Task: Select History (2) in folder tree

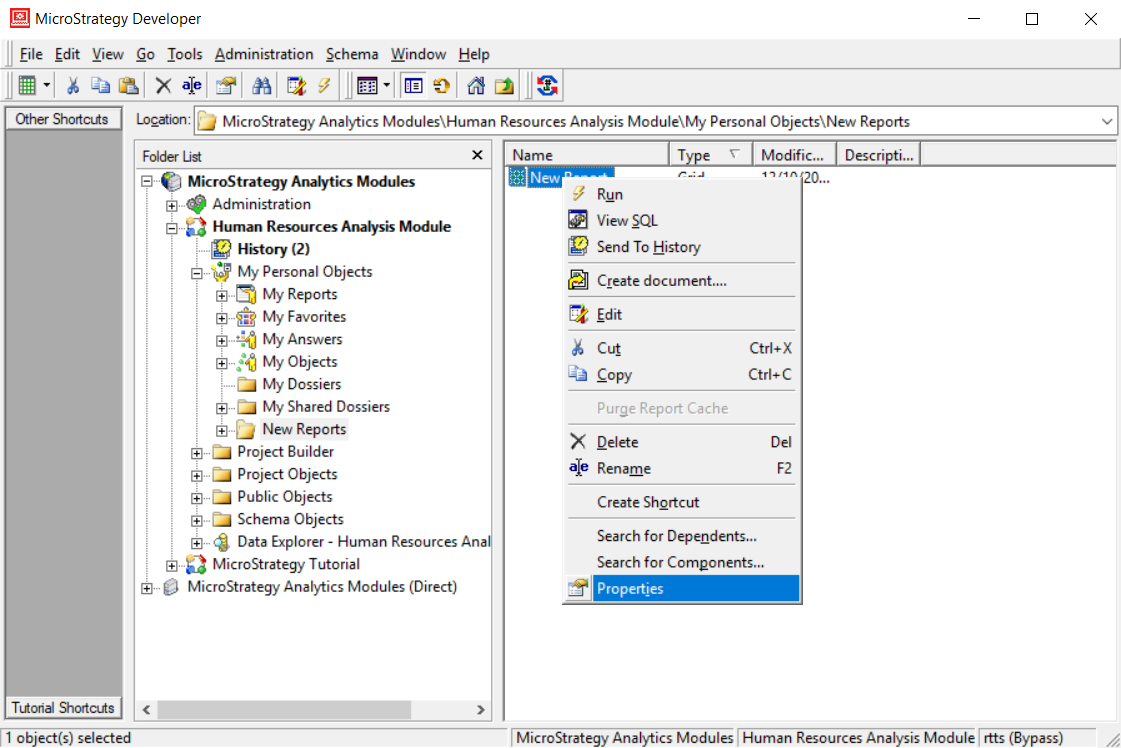Action: coord(273,249)
